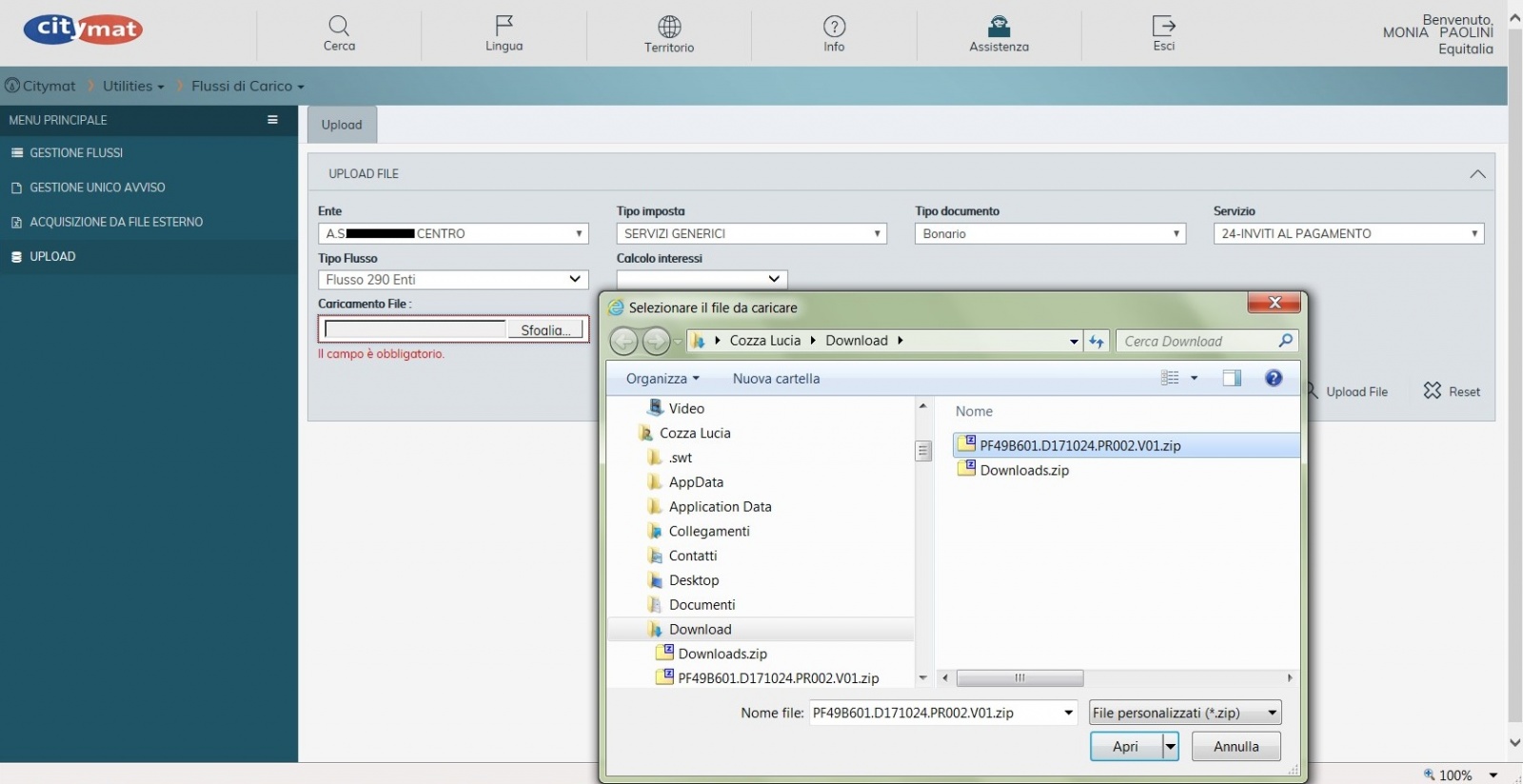Screen dimensions: 1523x784
Task: Open the Info question mark icon
Action: 834,27
